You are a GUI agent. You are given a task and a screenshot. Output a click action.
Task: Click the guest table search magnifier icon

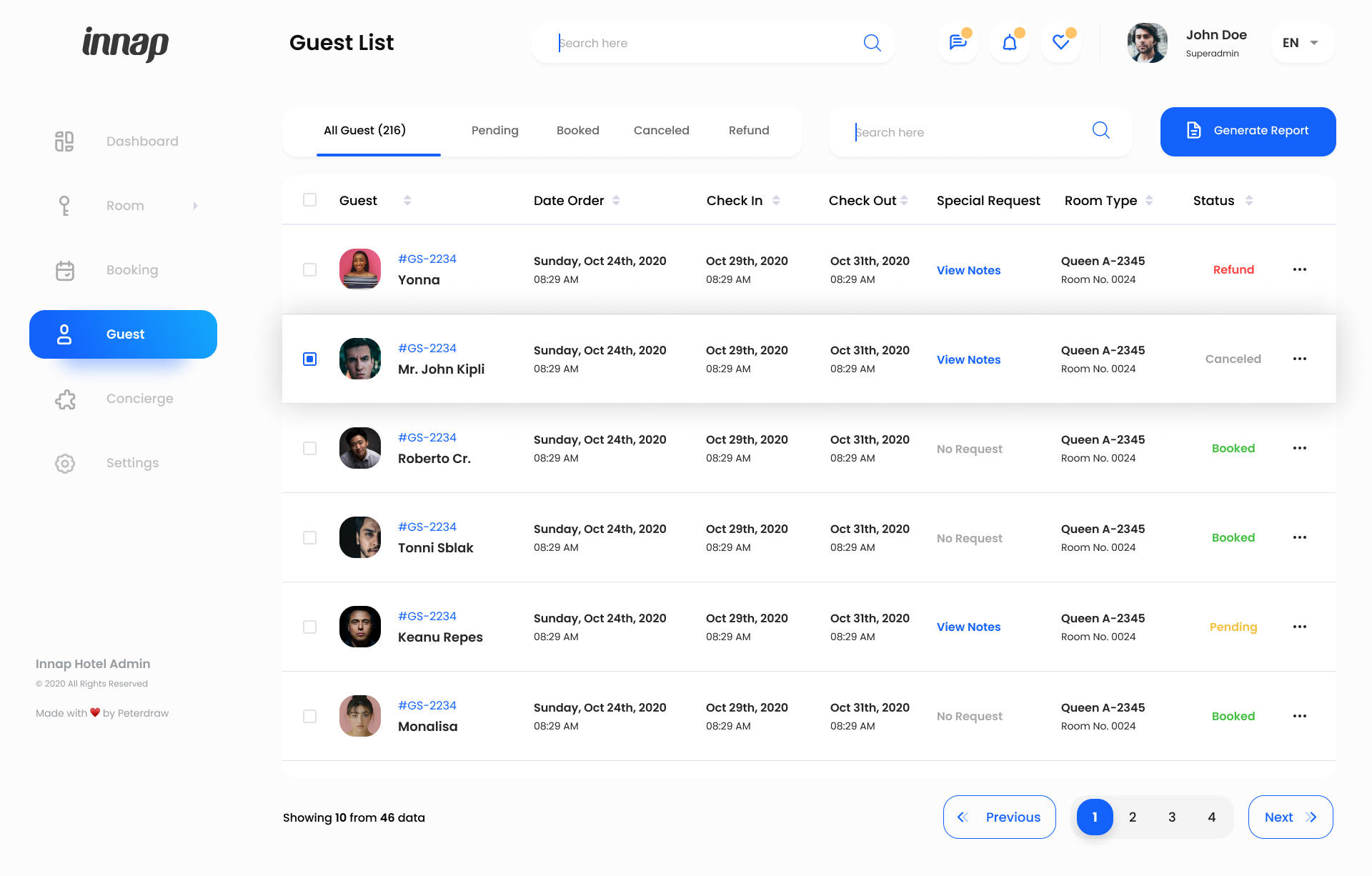pyautogui.click(x=1100, y=130)
